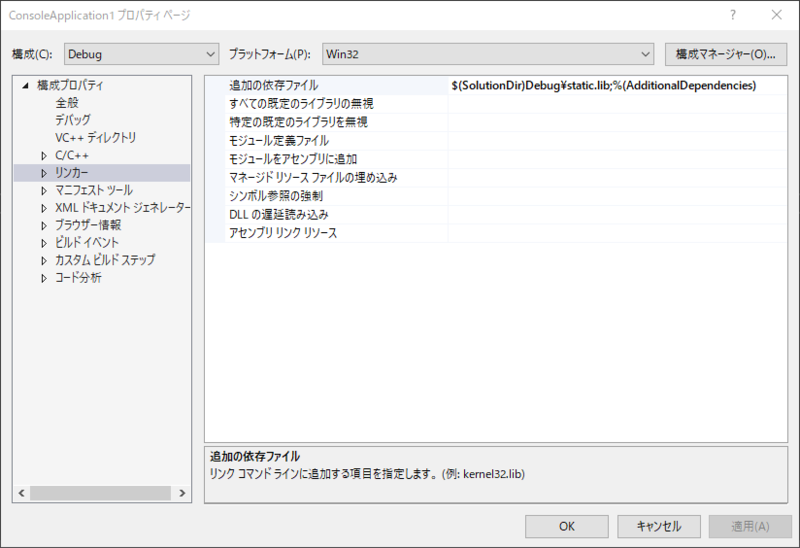Select 全般 in the property tree
800x548 pixels.
click(67, 103)
